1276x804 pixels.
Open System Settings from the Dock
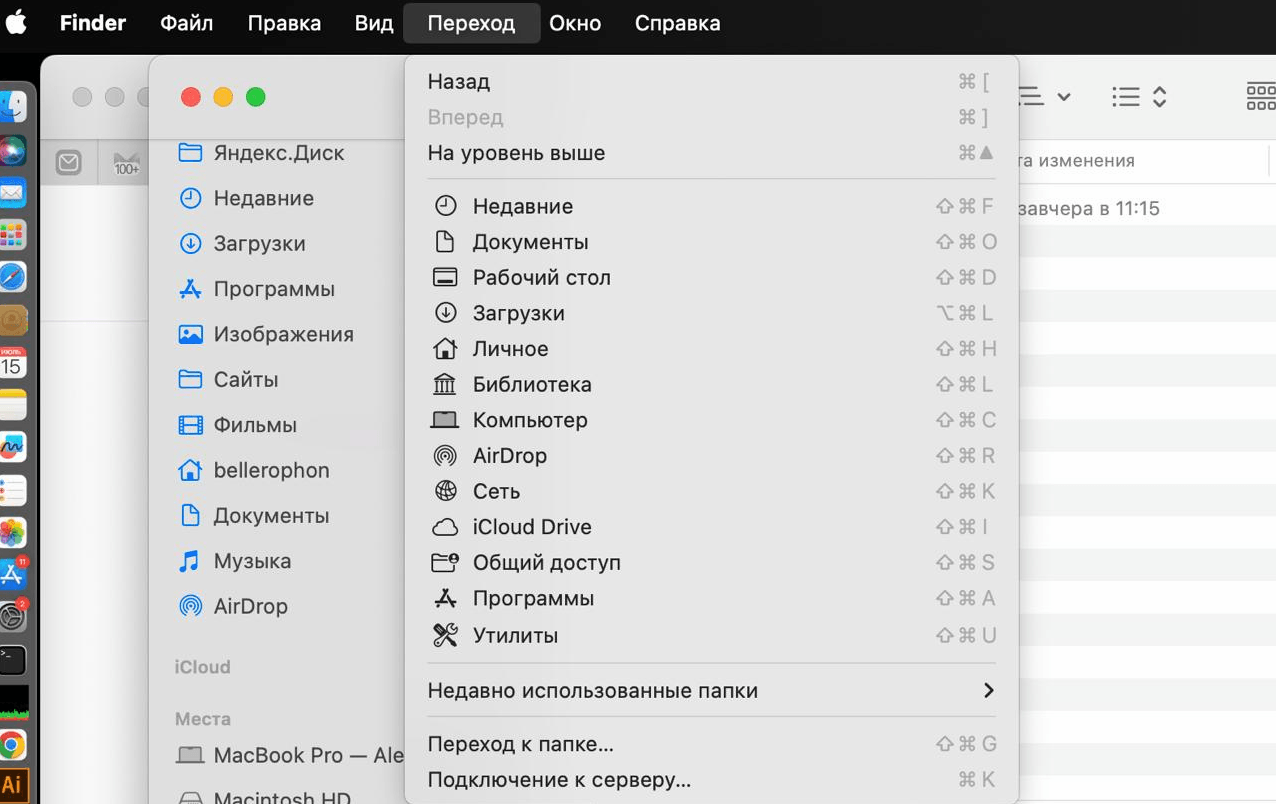tap(13, 617)
